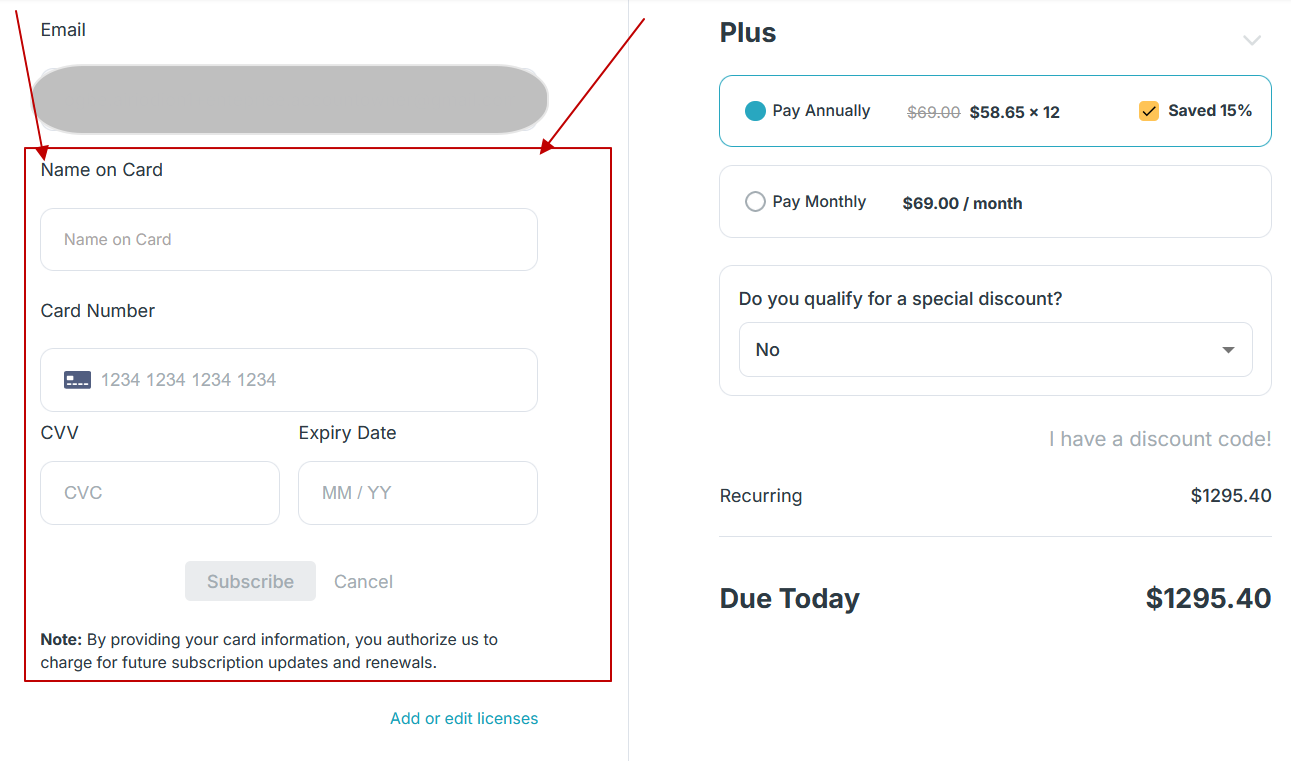Focus the Name on Card input
1291x761 pixels.
tap(289, 239)
